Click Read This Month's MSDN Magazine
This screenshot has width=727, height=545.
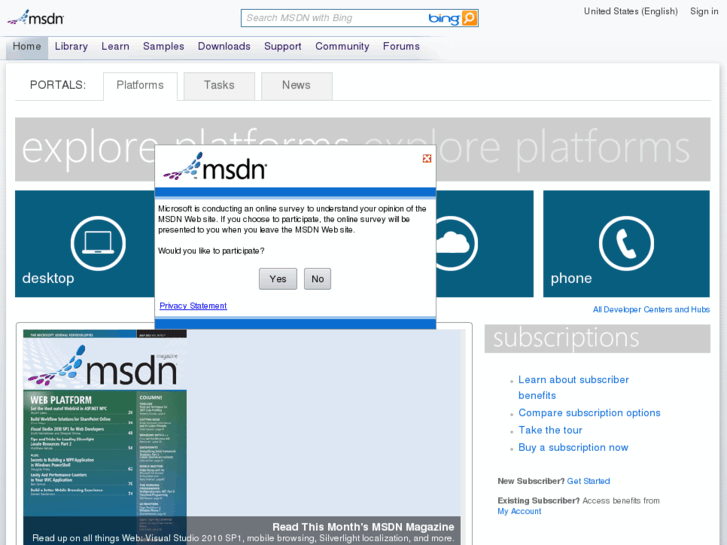(363, 527)
